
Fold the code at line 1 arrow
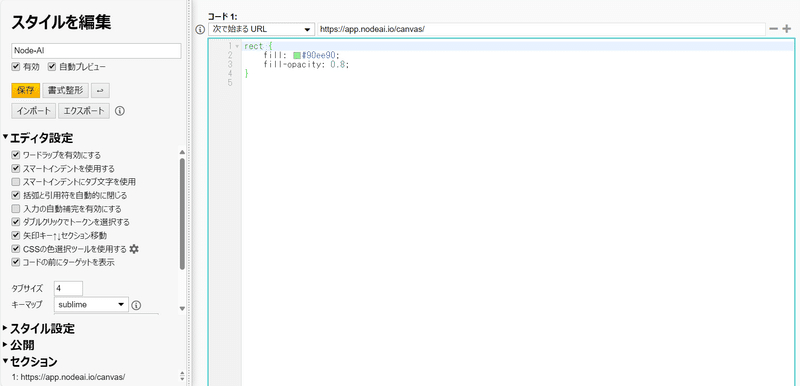pos(237,46)
